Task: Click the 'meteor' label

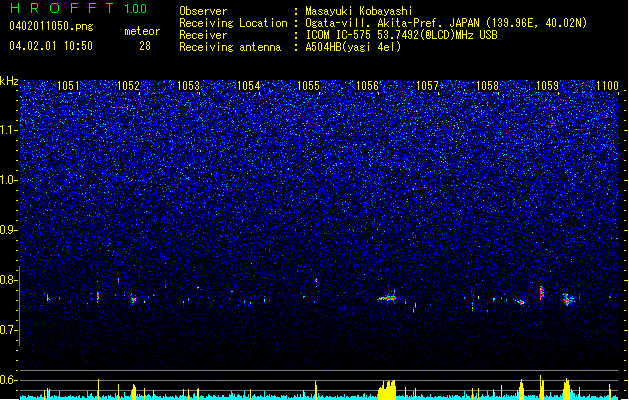Action: click(142, 31)
